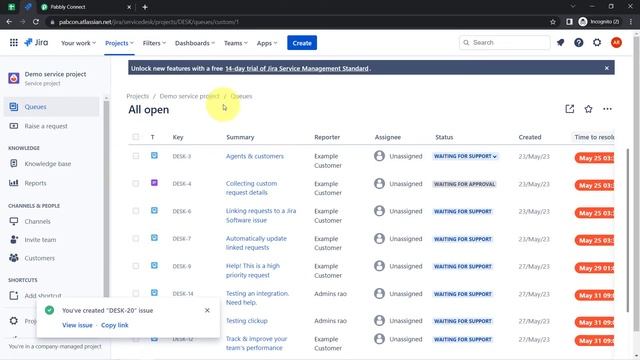Open the user profile avatar
This screenshot has width=640, height=360.
[x=616, y=42]
